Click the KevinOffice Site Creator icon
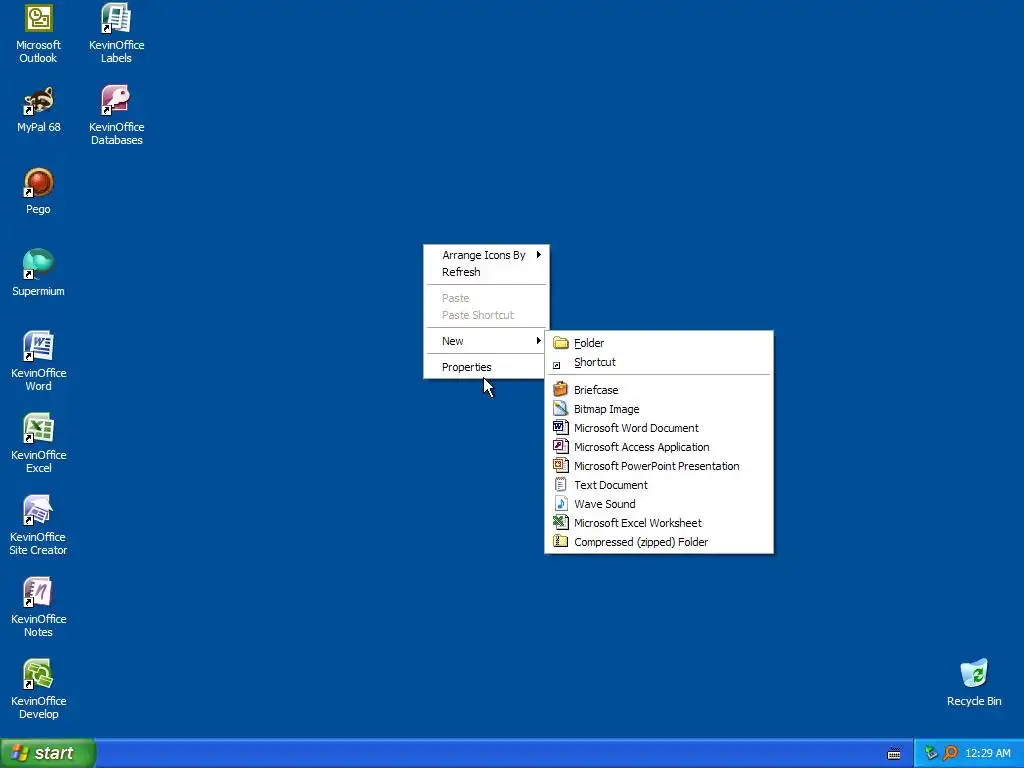This screenshot has width=1024, height=768. [x=39, y=511]
